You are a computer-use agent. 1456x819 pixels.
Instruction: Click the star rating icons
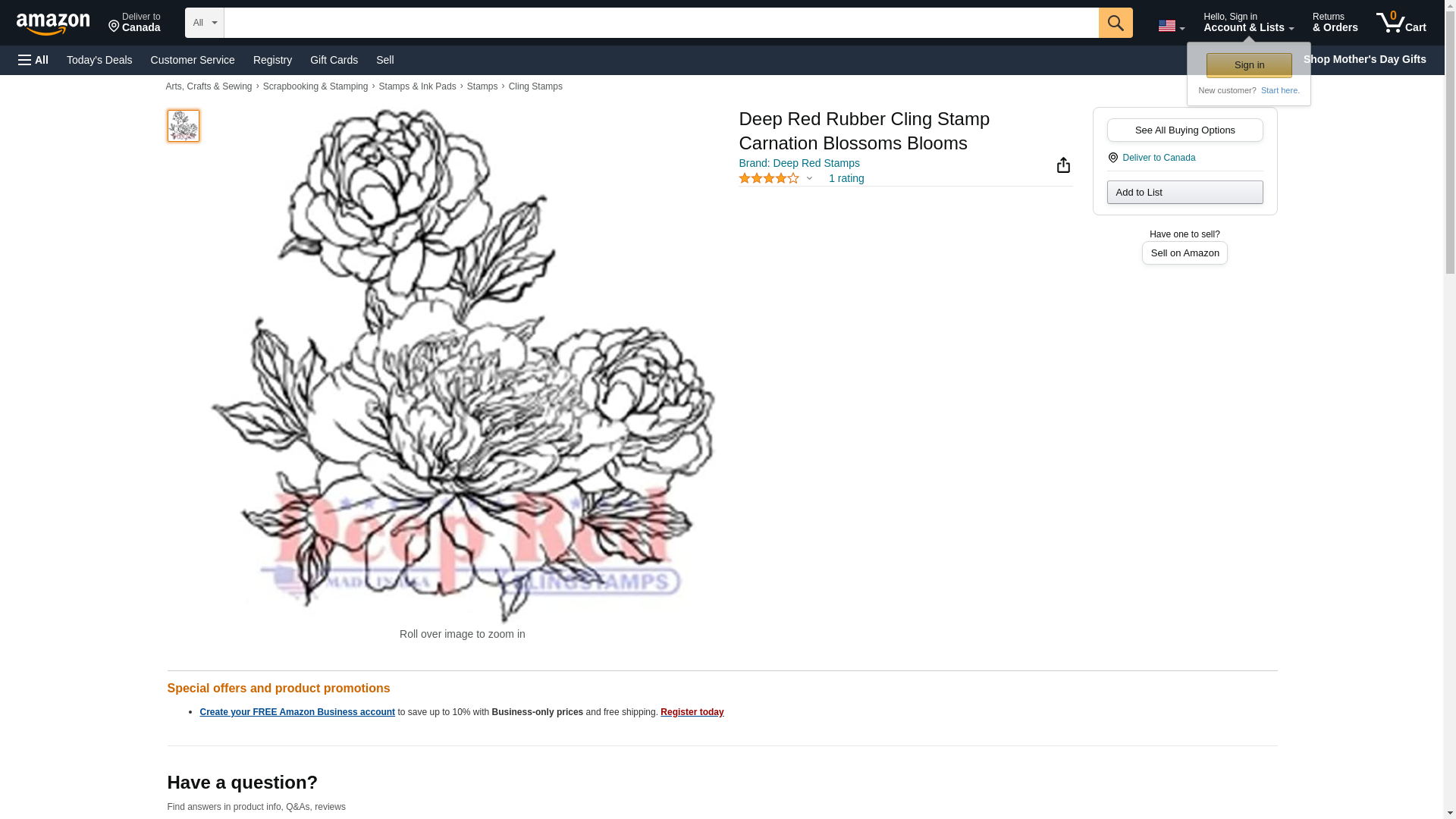click(x=768, y=178)
